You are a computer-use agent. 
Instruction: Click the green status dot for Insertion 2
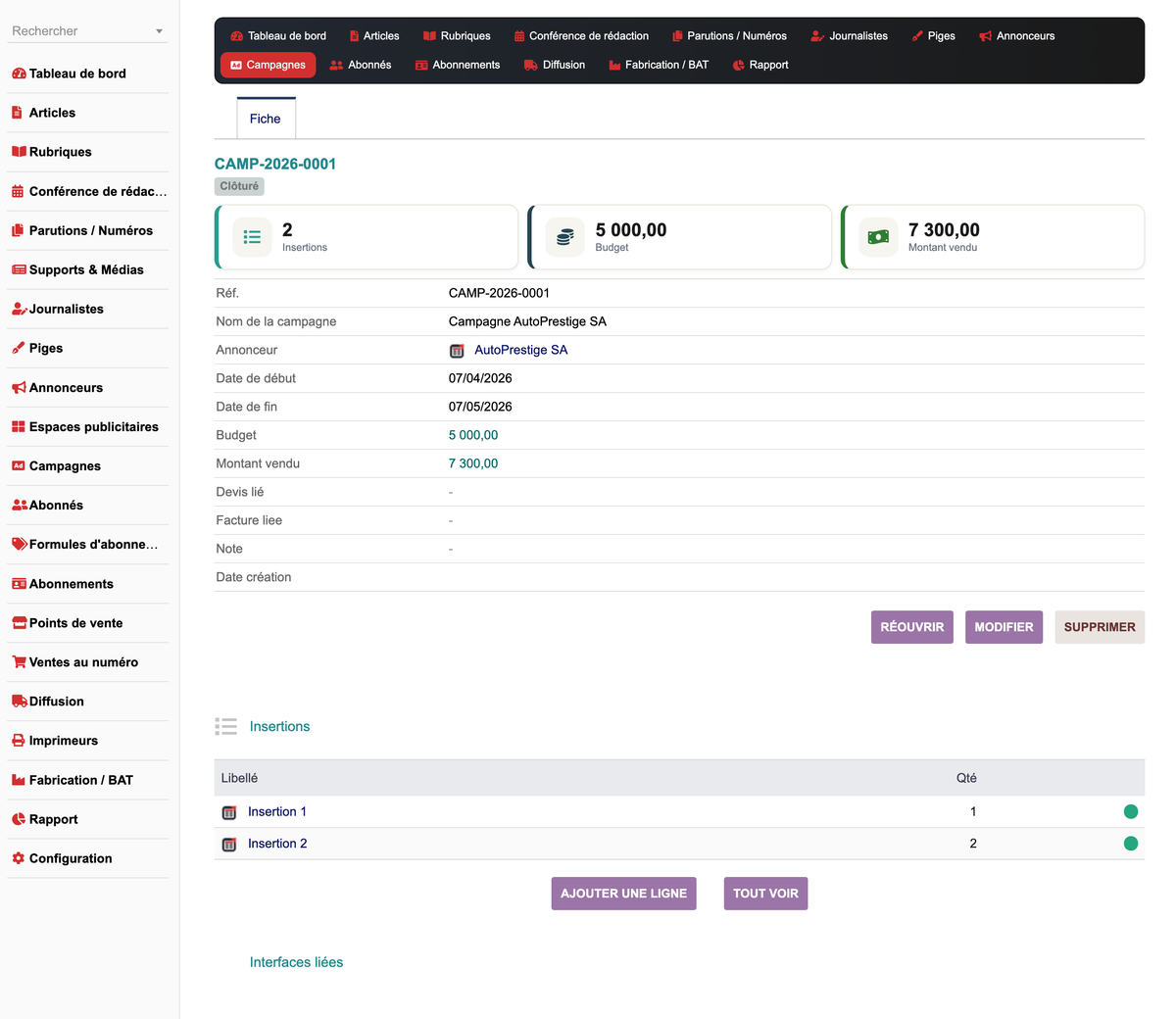click(1131, 844)
